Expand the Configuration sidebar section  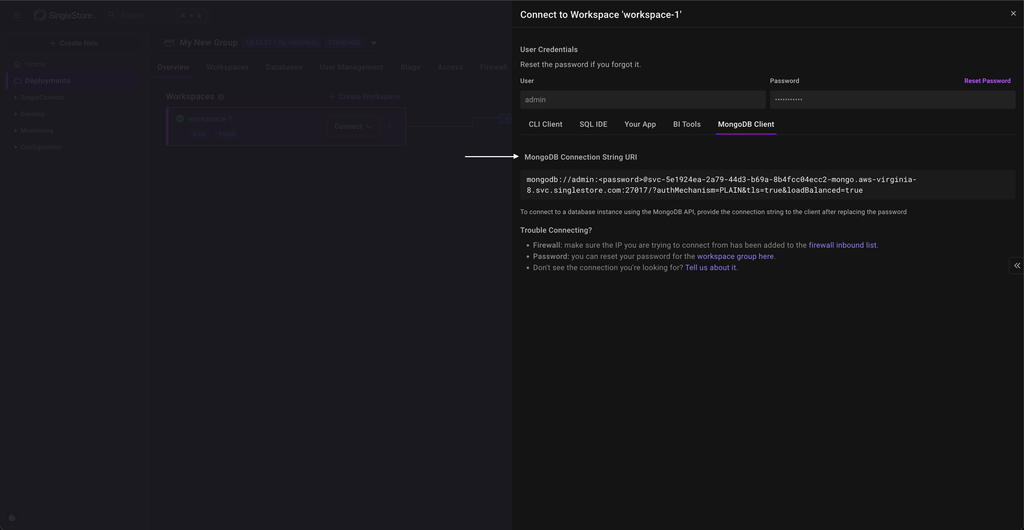[x=38, y=147]
